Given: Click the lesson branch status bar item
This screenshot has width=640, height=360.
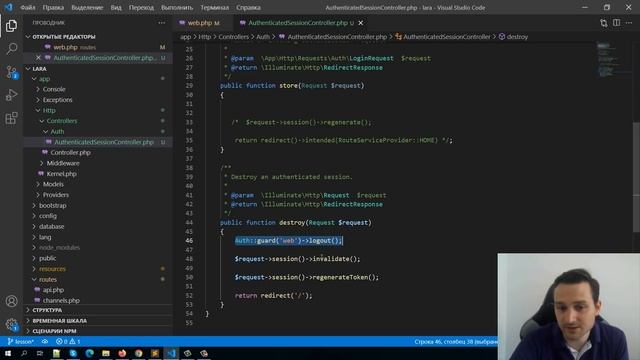Looking at the screenshot, I should click(x=20, y=341).
